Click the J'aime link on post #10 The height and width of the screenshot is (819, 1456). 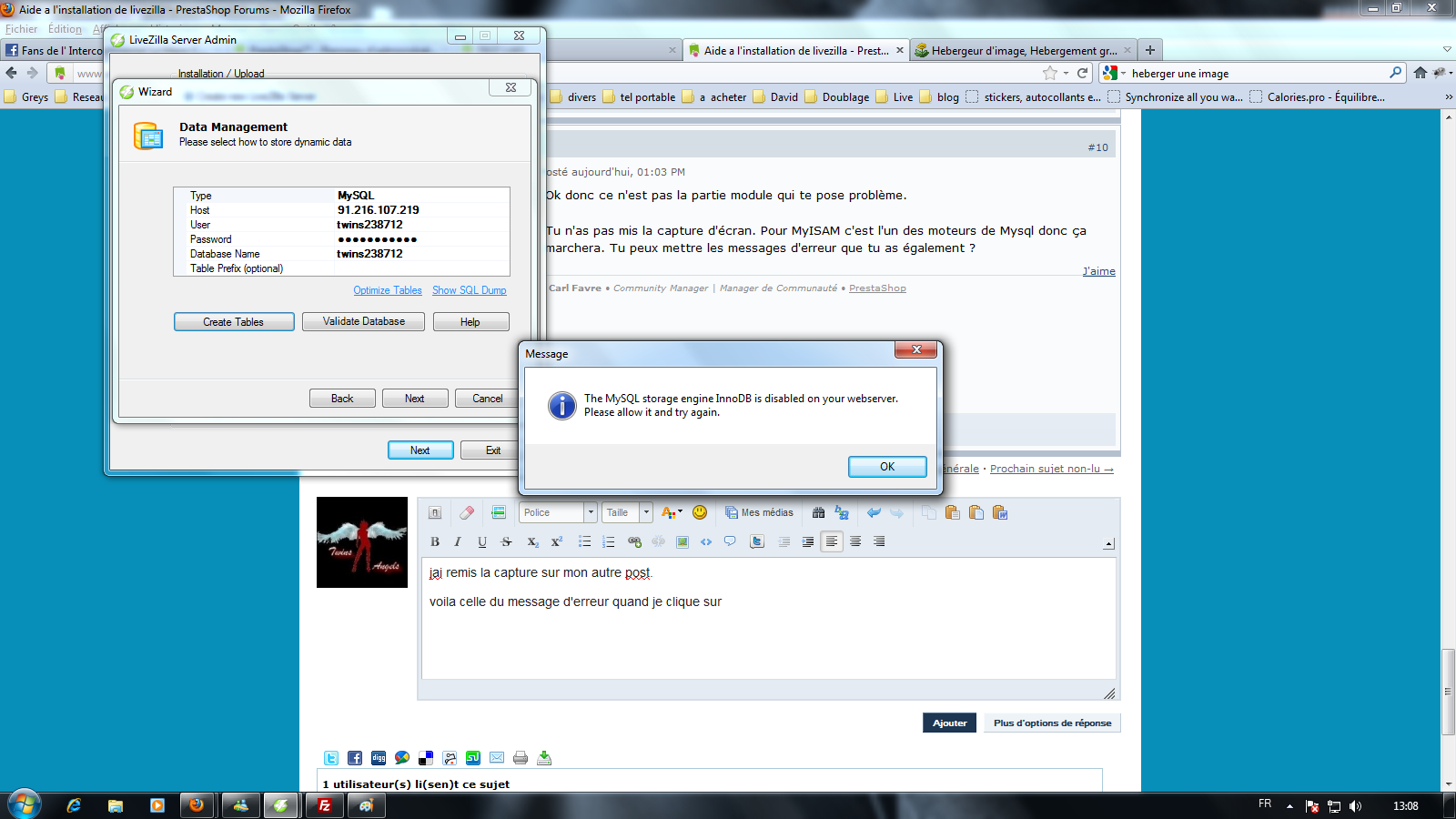coord(1098,271)
